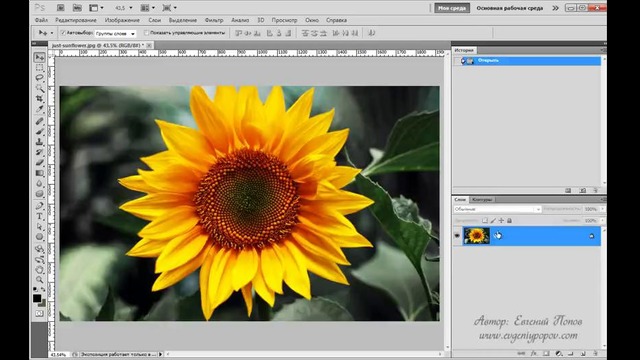Open Редактирование menu
This screenshot has height=360, width=640.
click(76, 20)
